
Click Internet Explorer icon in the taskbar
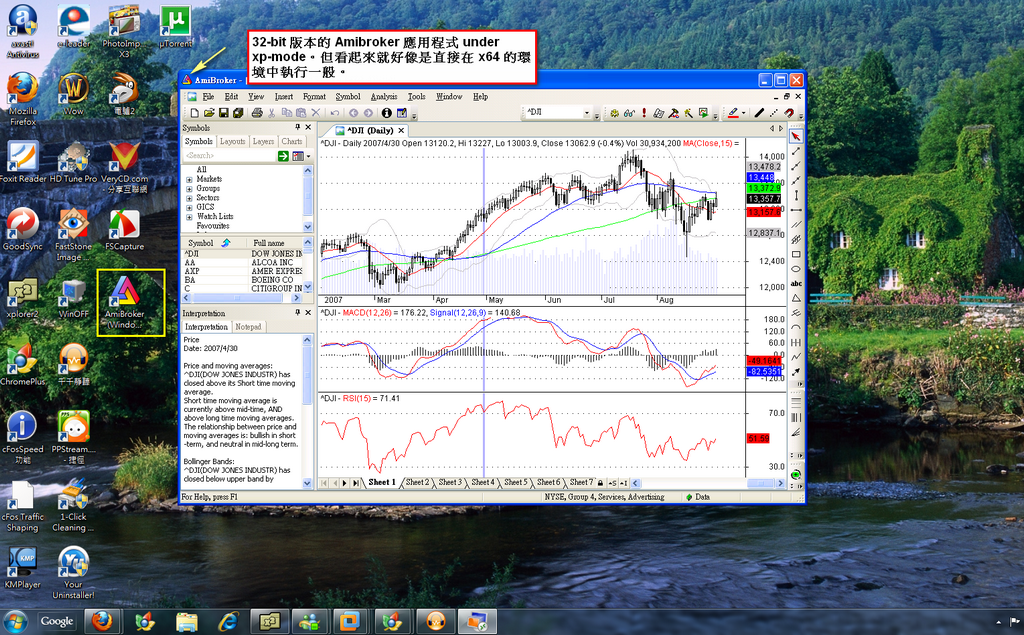pos(228,621)
